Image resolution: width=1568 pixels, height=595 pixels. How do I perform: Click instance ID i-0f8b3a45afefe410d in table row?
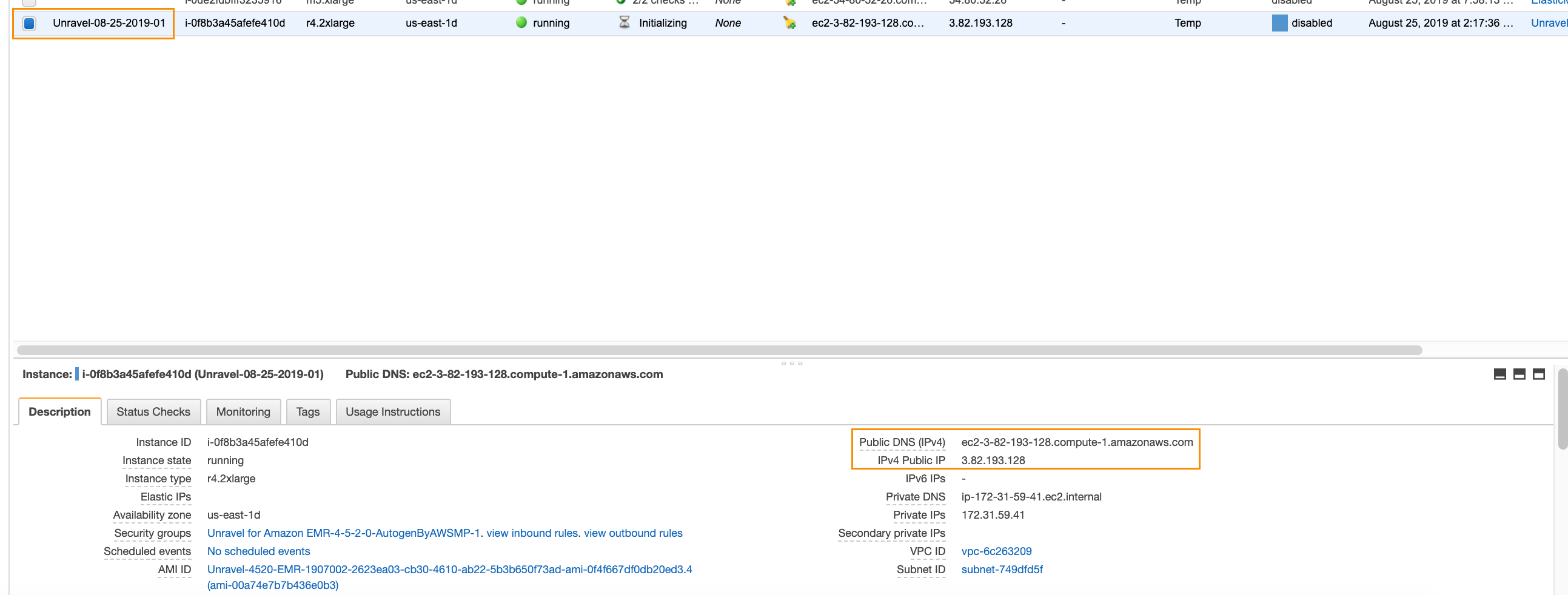coord(235,23)
